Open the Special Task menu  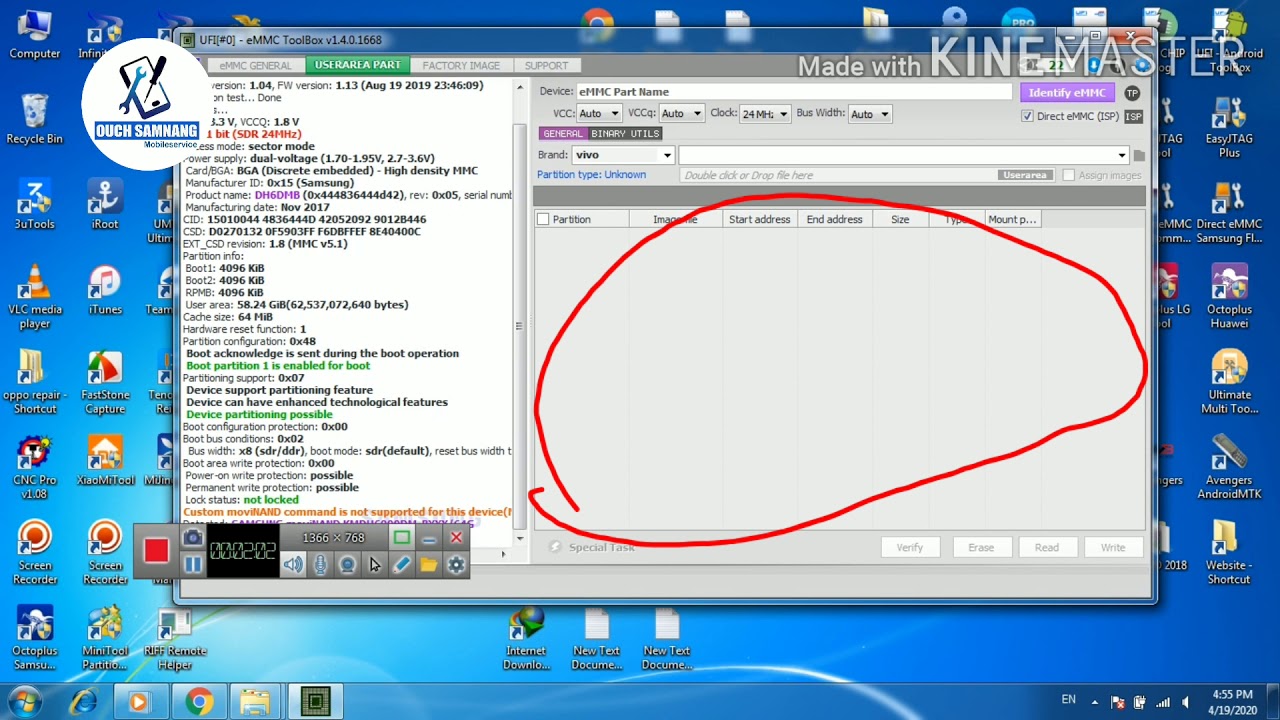[592, 547]
